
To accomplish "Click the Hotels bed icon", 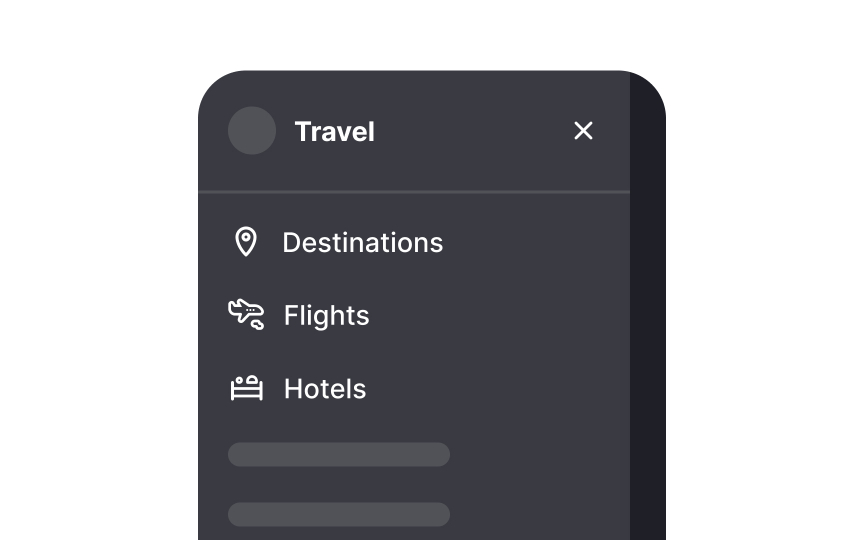I will tap(246, 388).
